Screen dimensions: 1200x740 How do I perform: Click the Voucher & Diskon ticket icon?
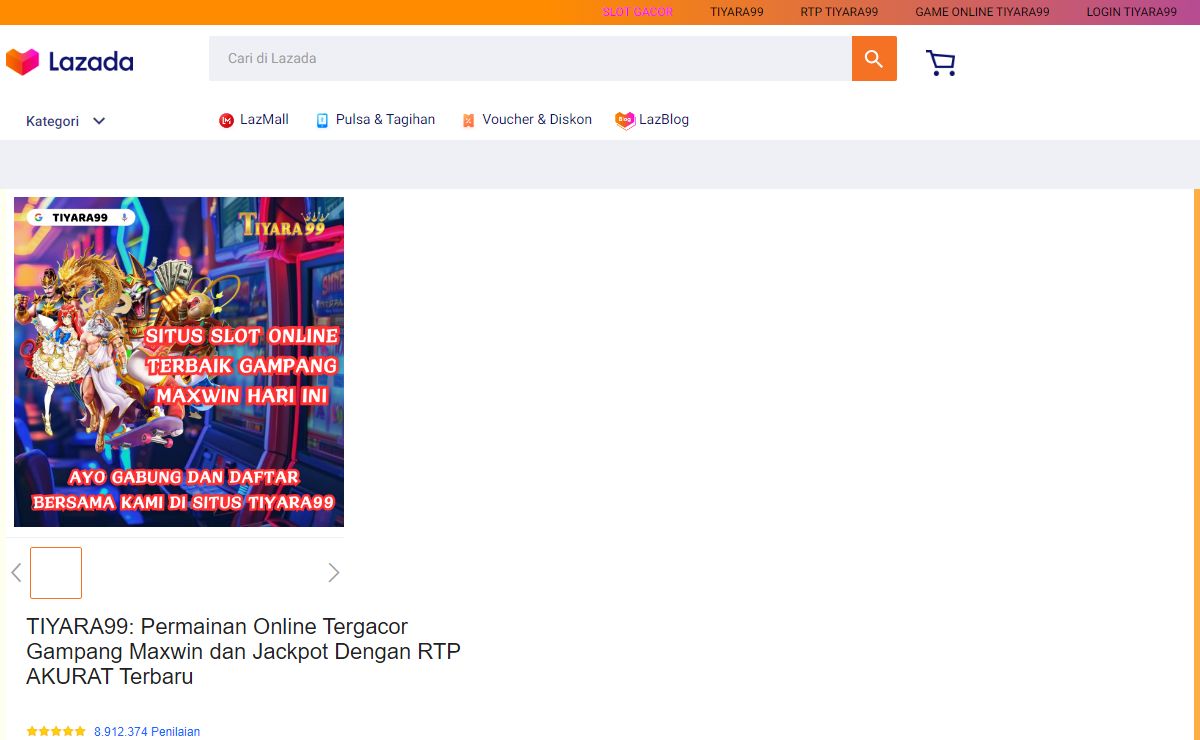[x=468, y=120]
